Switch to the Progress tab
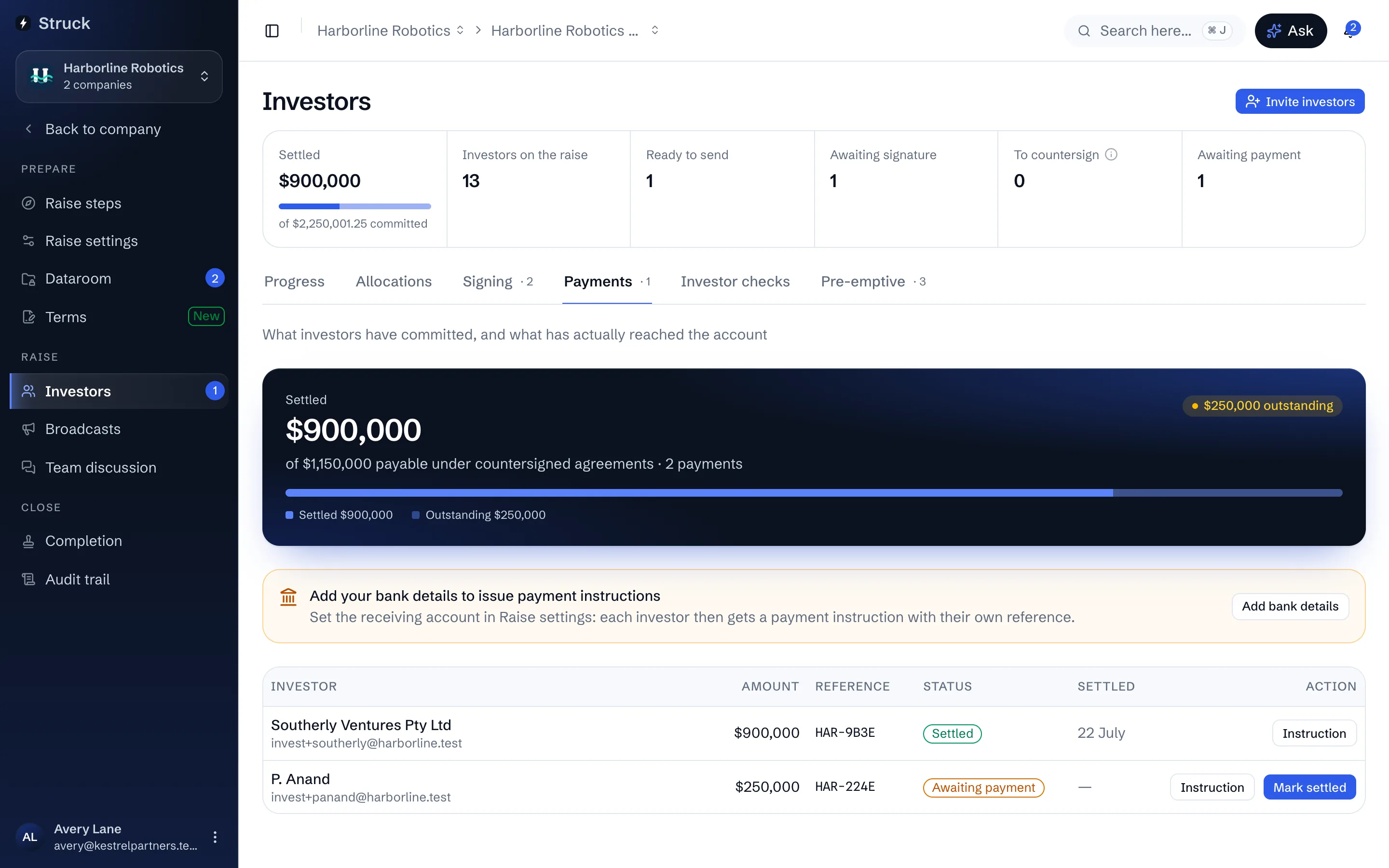 pos(294,281)
